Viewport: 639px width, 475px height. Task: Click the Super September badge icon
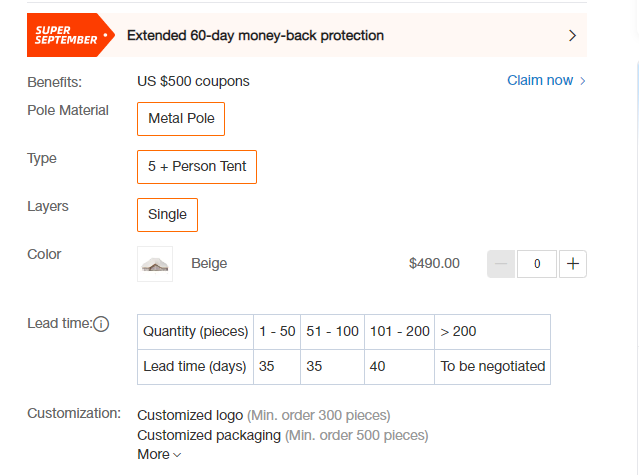tap(71, 35)
